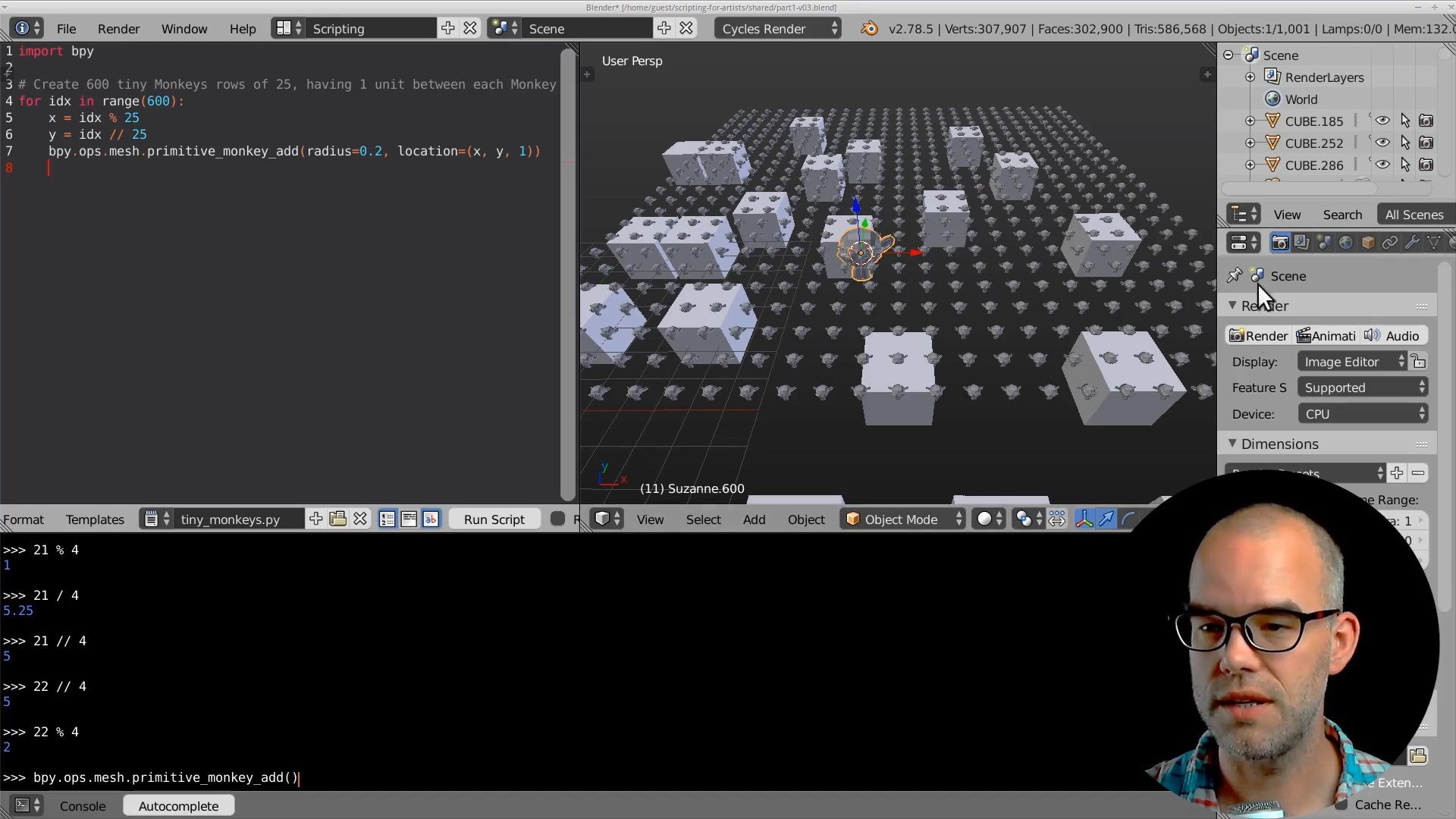1456x819 pixels.
Task: Hide CUBE.185 using its eye icon
Action: point(1382,121)
